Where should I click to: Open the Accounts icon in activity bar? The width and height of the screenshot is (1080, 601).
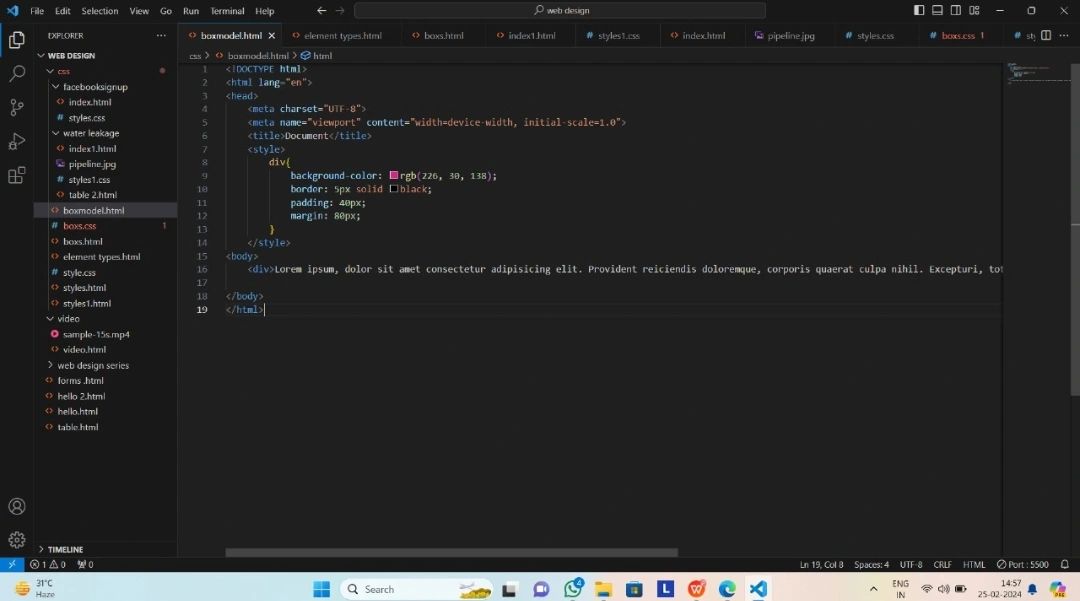pyautogui.click(x=16, y=507)
